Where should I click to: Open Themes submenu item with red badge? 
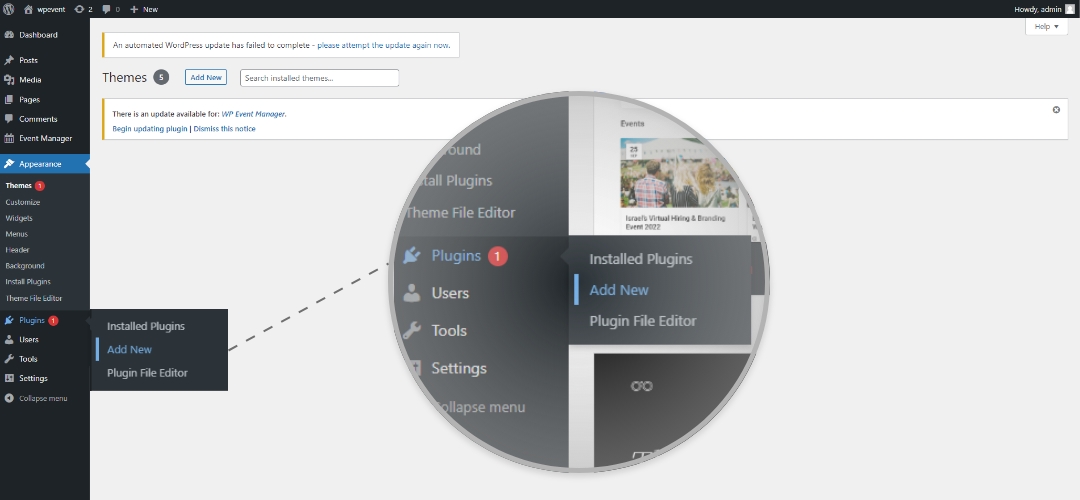click(25, 185)
